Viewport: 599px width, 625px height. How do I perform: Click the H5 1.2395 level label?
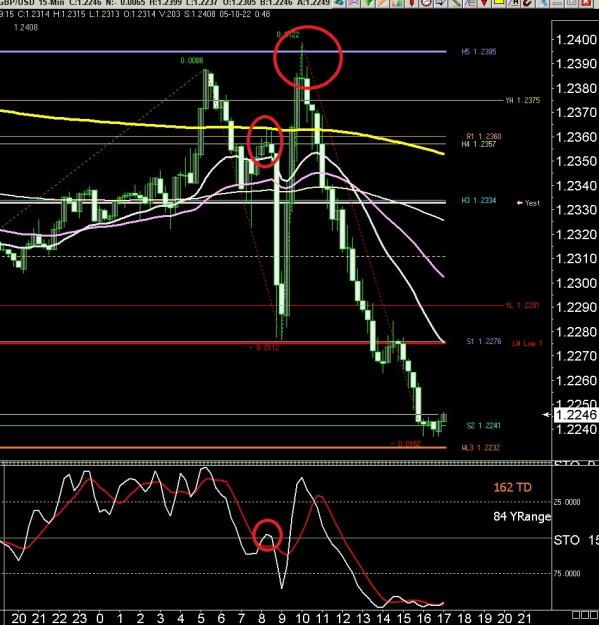[479, 51]
